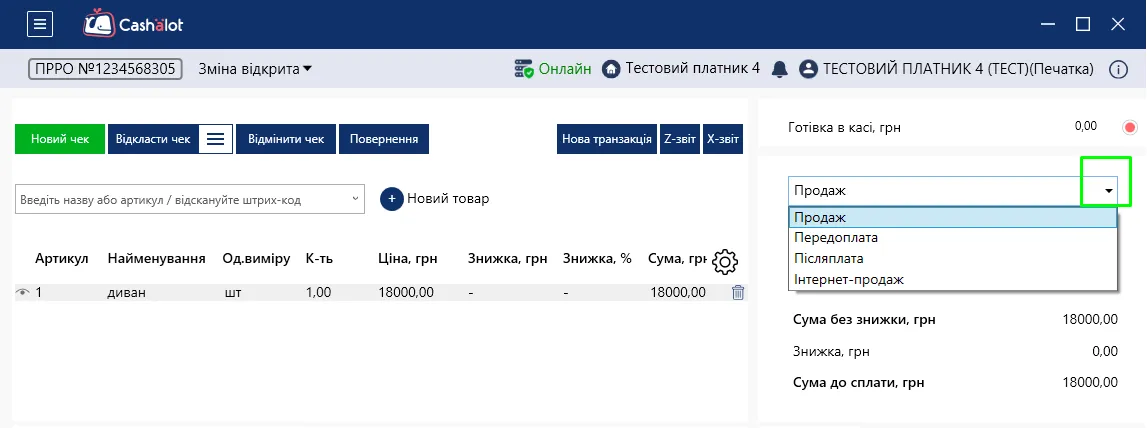Click price 18000,00 cell in Ціна column
The height and width of the screenshot is (428, 1147).
click(406, 293)
